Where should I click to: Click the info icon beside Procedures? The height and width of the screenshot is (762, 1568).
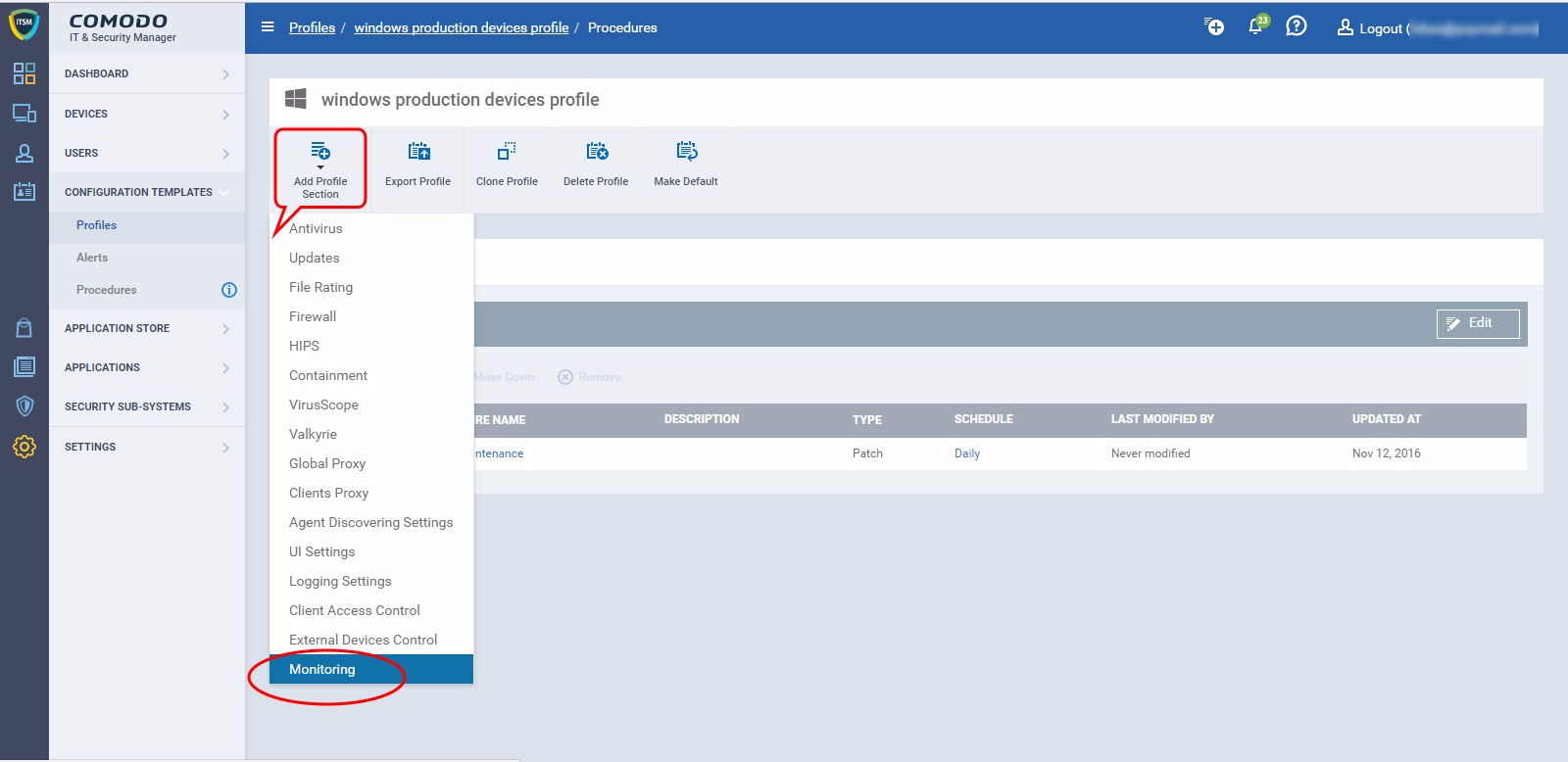[229, 290]
